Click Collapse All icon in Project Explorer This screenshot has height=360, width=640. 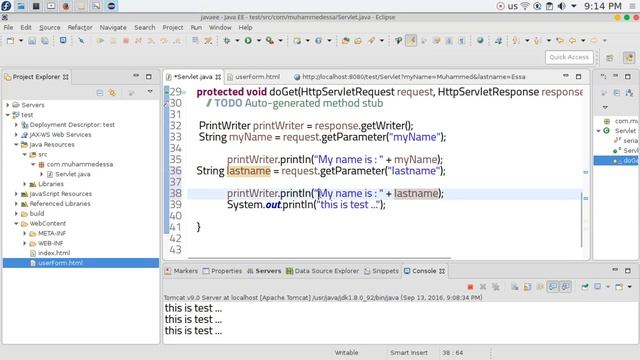[x=100, y=93]
